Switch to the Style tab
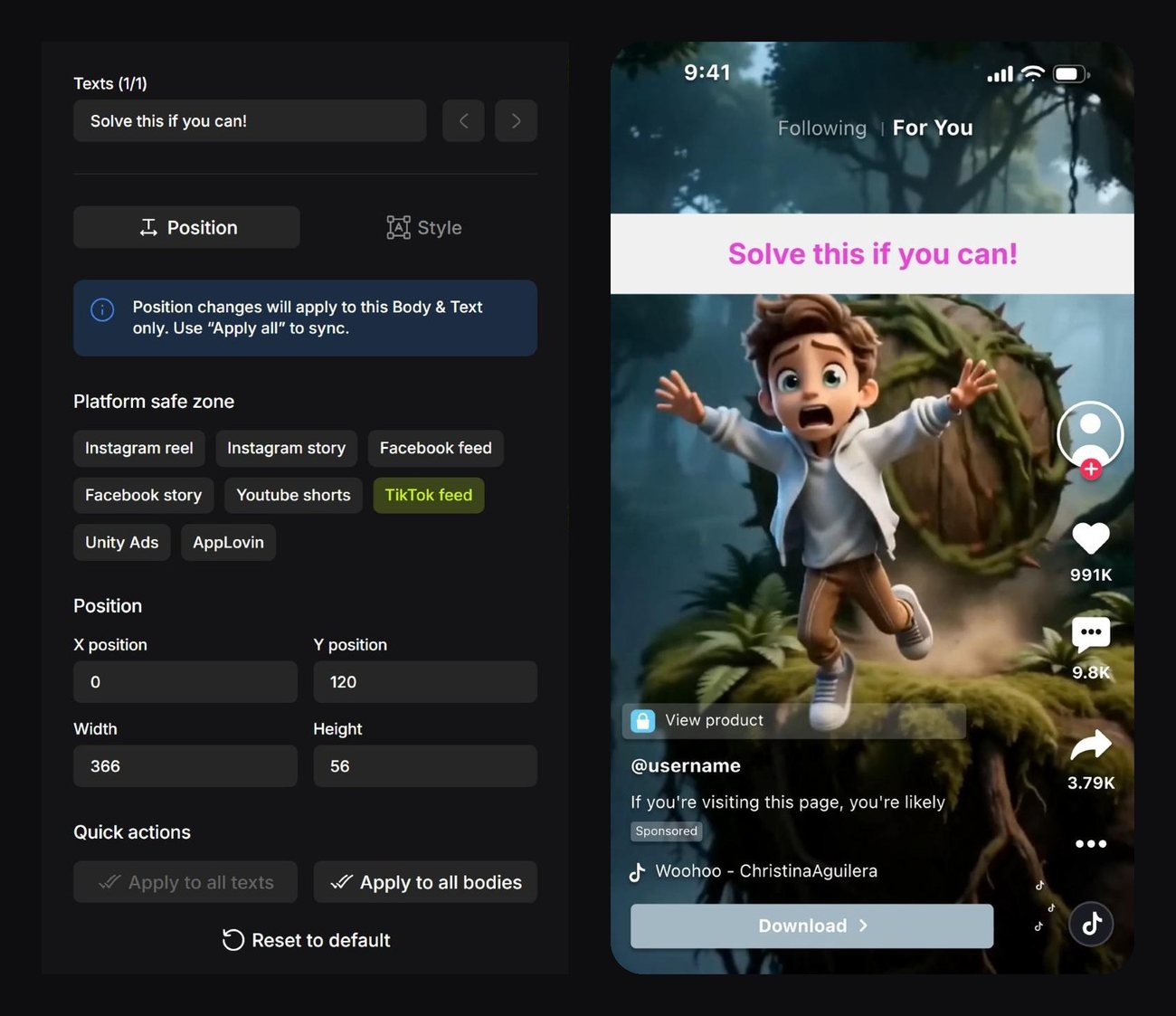1176x1016 pixels. tap(423, 227)
